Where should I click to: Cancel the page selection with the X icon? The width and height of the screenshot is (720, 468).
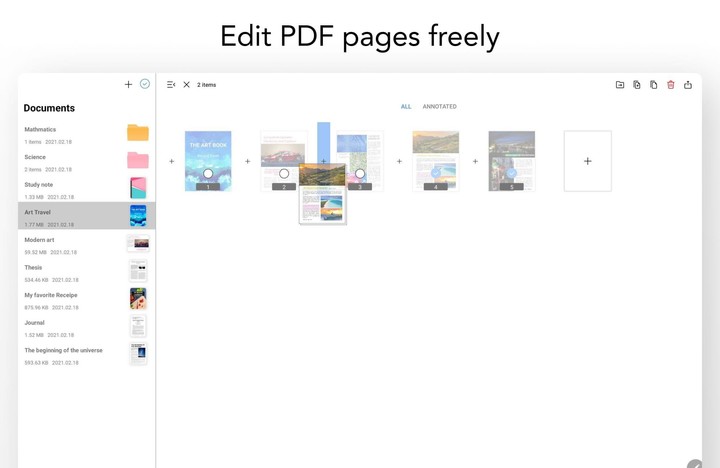[x=186, y=85]
